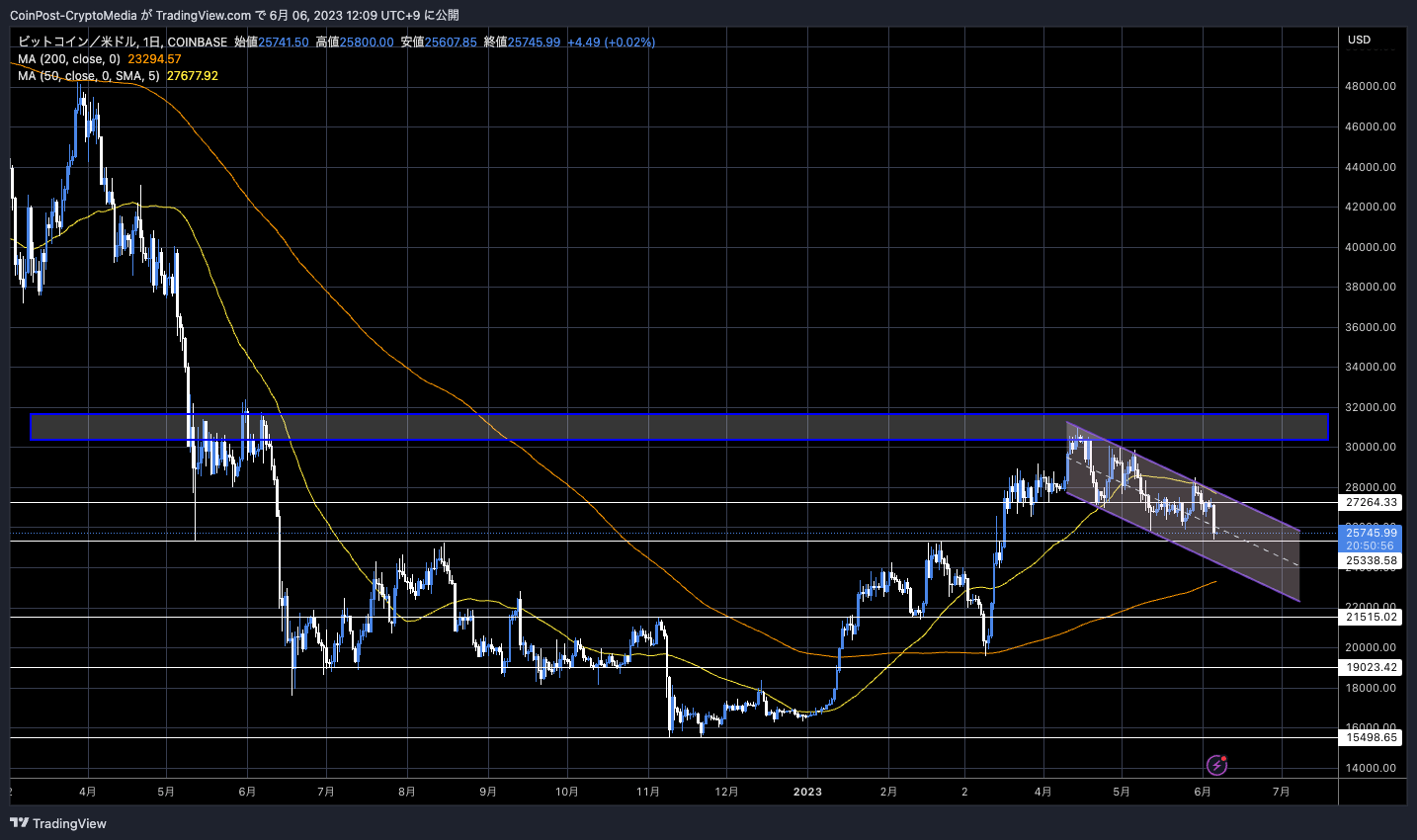Screen dimensions: 1417x840
Task: Click the 36000.00 price axis label
Action: tap(1371, 327)
